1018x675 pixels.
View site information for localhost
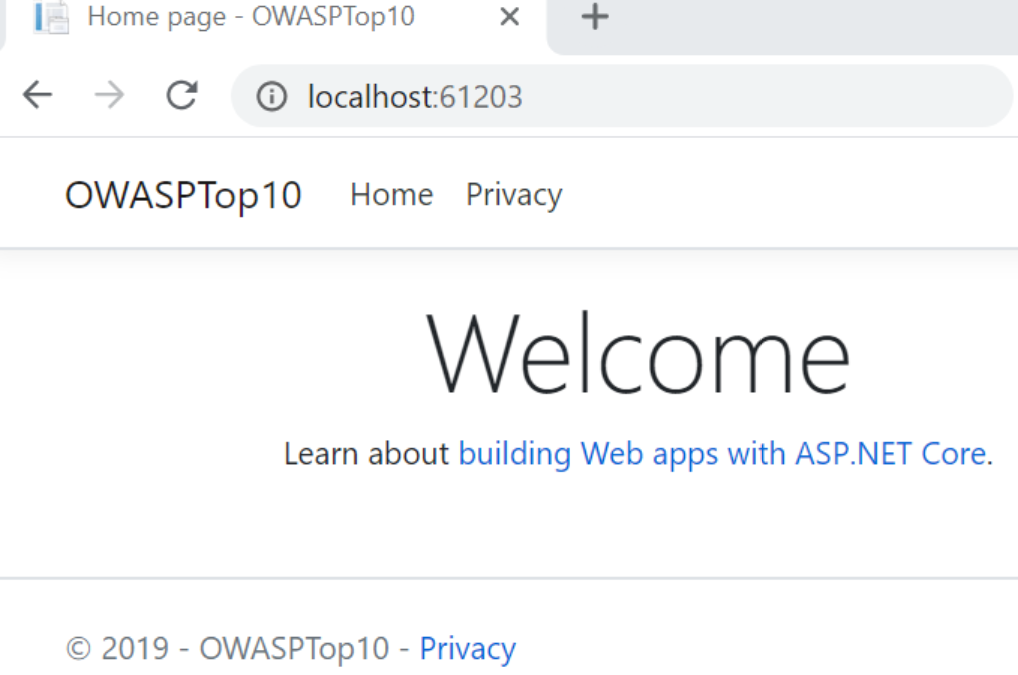point(271,97)
